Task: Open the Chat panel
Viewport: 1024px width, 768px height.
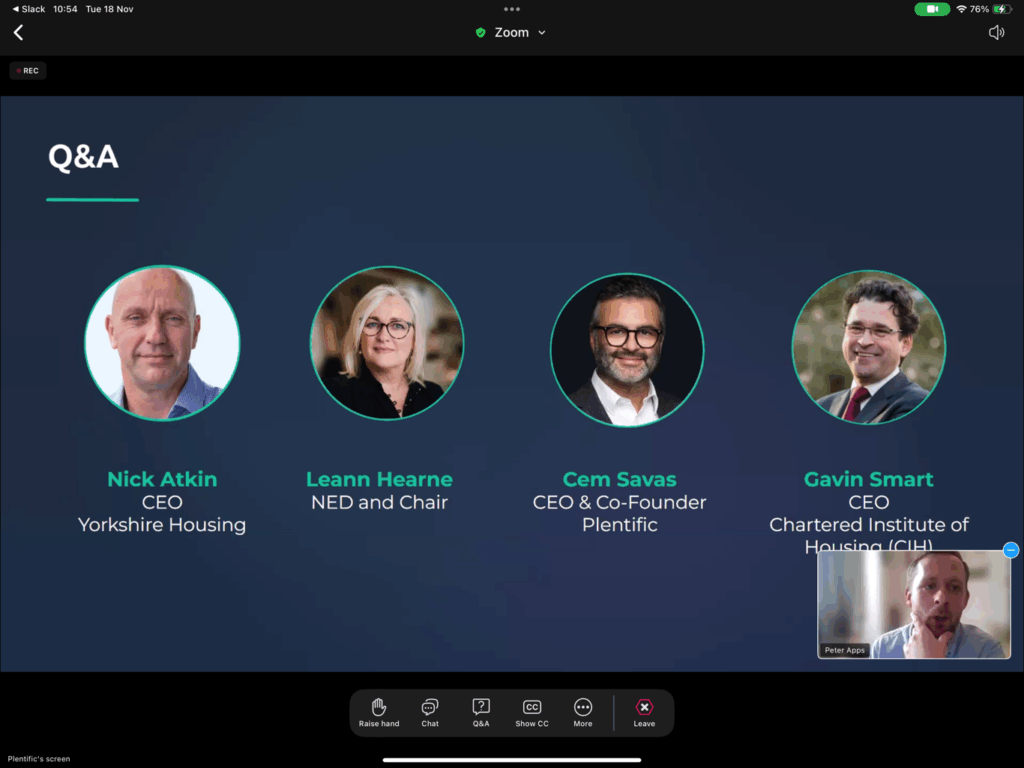Action: pyautogui.click(x=430, y=712)
